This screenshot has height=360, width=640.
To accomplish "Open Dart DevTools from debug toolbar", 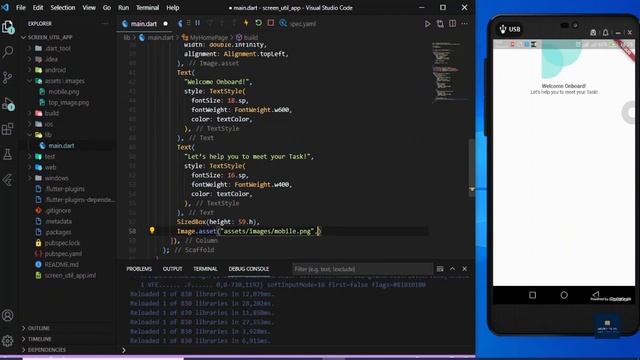I will click(283, 23).
